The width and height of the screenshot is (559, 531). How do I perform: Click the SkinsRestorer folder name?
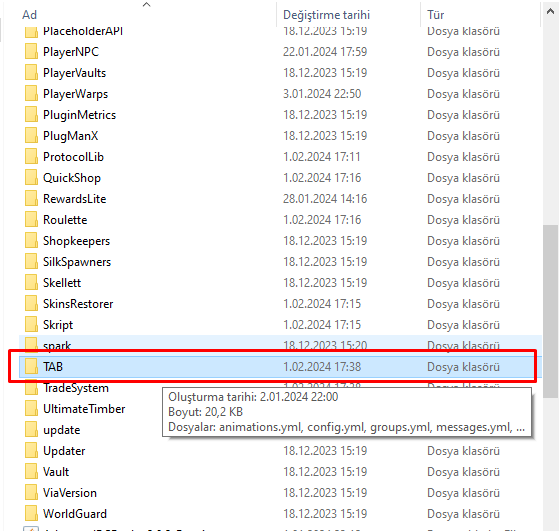click(x=78, y=304)
